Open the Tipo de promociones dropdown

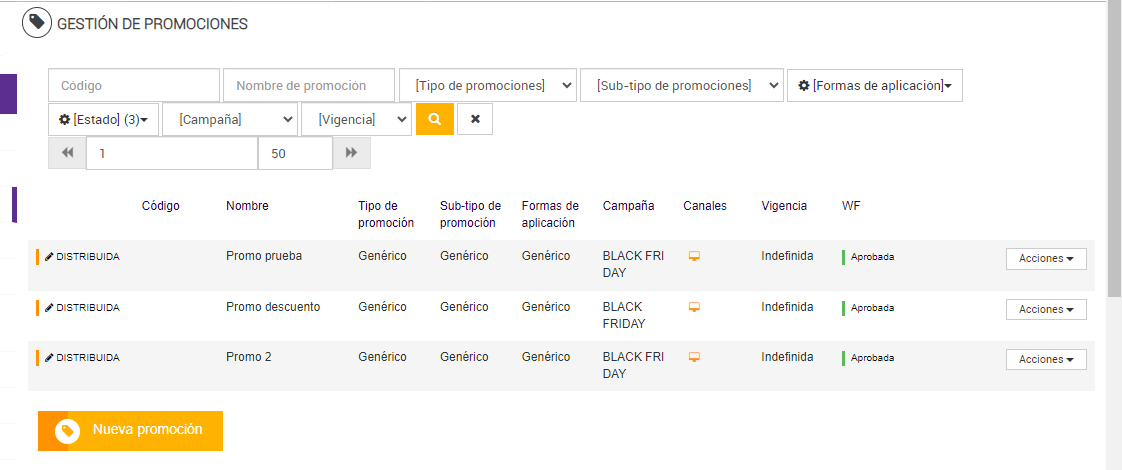point(488,85)
